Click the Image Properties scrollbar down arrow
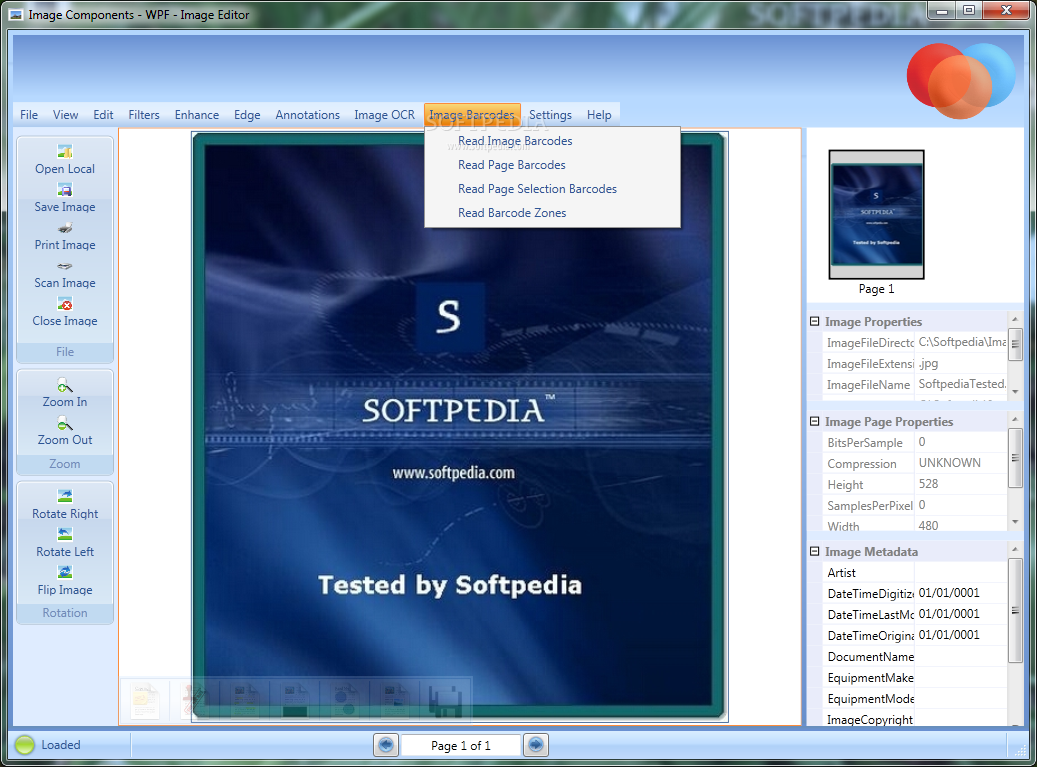 1015,391
